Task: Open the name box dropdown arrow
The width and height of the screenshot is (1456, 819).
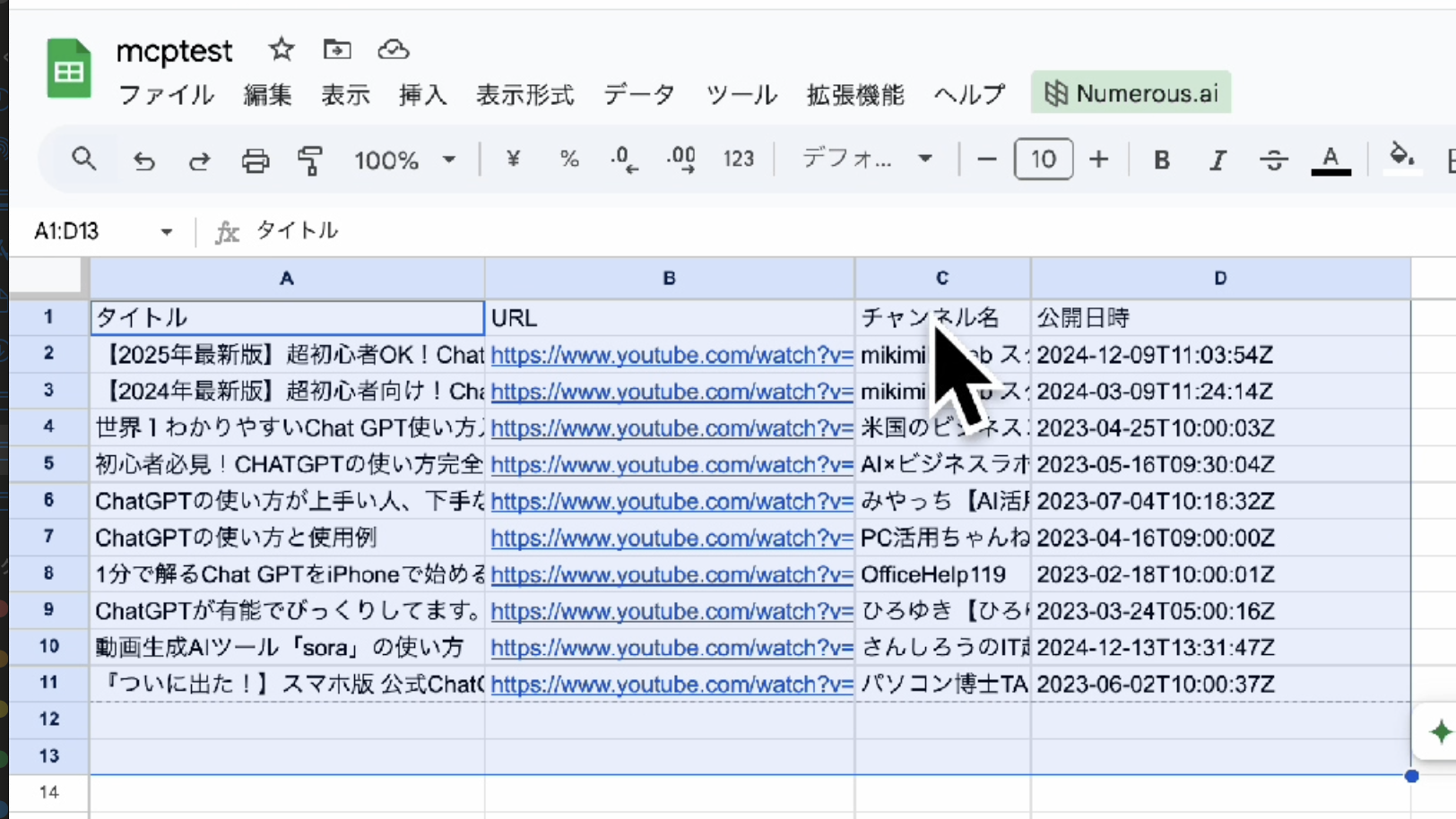Action: (x=167, y=232)
